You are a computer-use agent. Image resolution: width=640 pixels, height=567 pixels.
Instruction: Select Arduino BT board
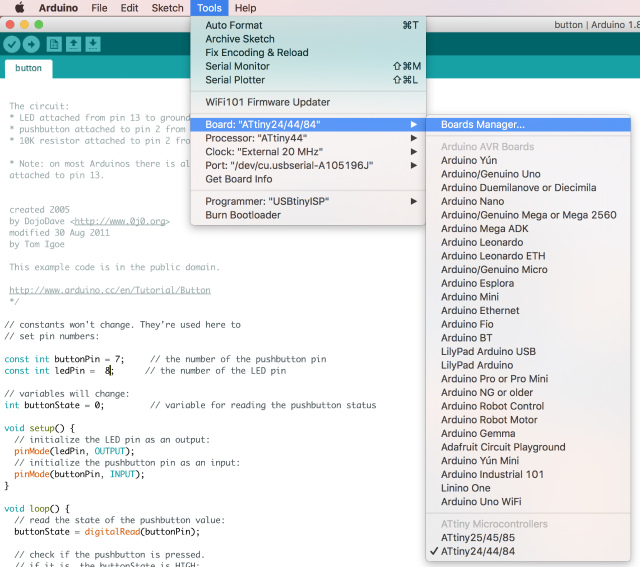click(528, 338)
